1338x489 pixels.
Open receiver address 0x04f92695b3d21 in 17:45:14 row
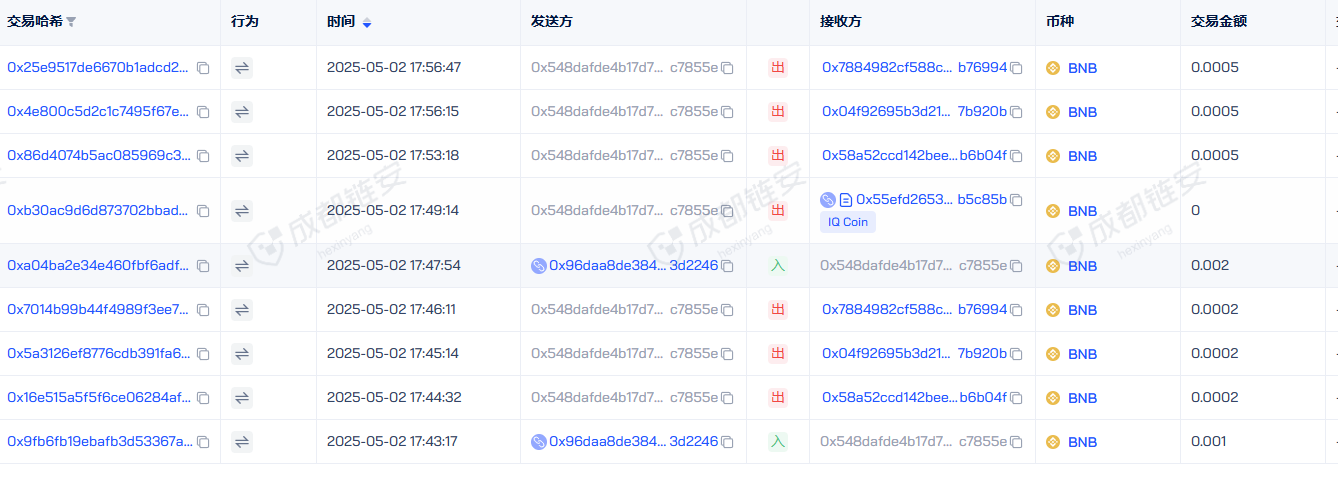click(915, 354)
